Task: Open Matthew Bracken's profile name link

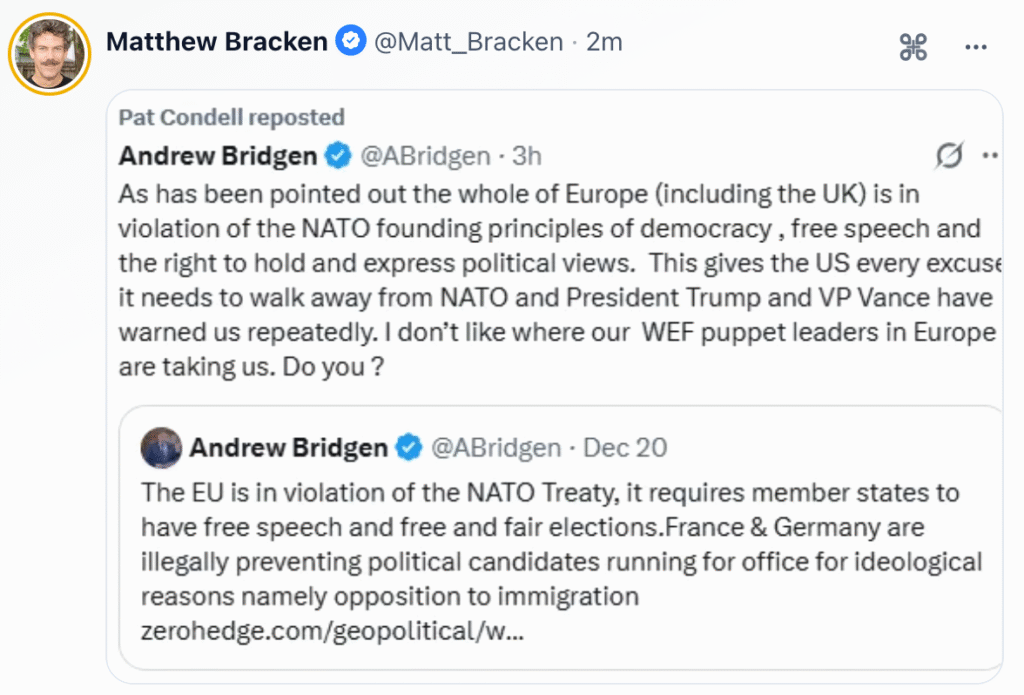Action: pos(216,41)
